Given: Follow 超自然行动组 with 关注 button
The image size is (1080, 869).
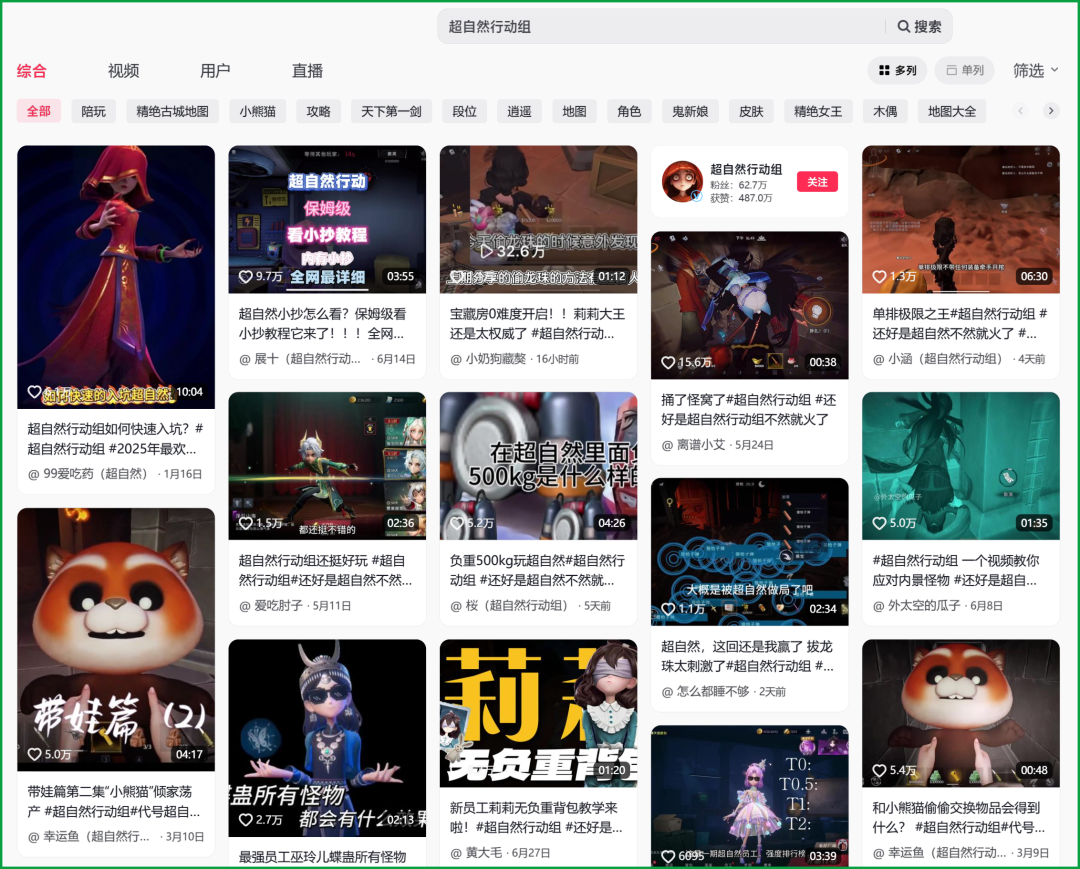Looking at the screenshot, I should click(x=817, y=182).
